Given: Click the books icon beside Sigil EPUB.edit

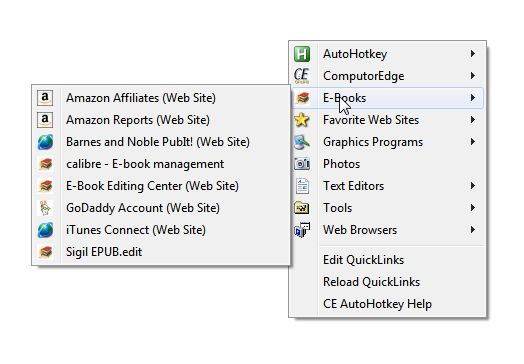Looking at the screenshot, I should pos(45,252).
